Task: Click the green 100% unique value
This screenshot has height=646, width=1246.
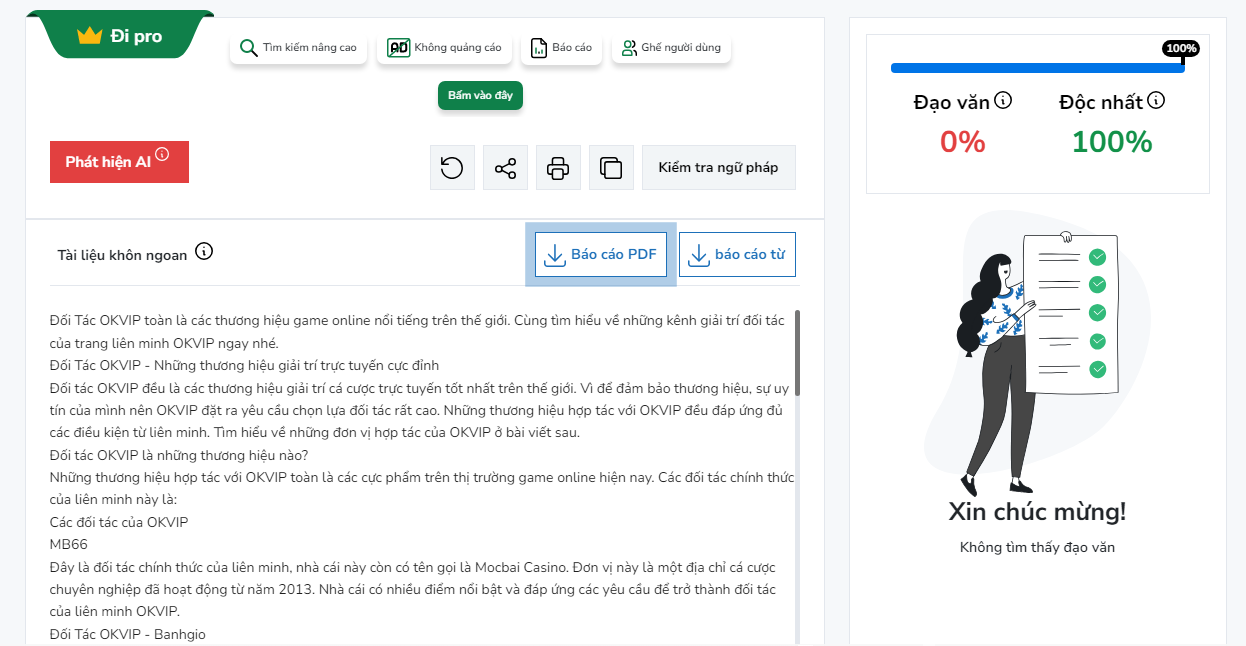Action: click(x=1112, y=142)
